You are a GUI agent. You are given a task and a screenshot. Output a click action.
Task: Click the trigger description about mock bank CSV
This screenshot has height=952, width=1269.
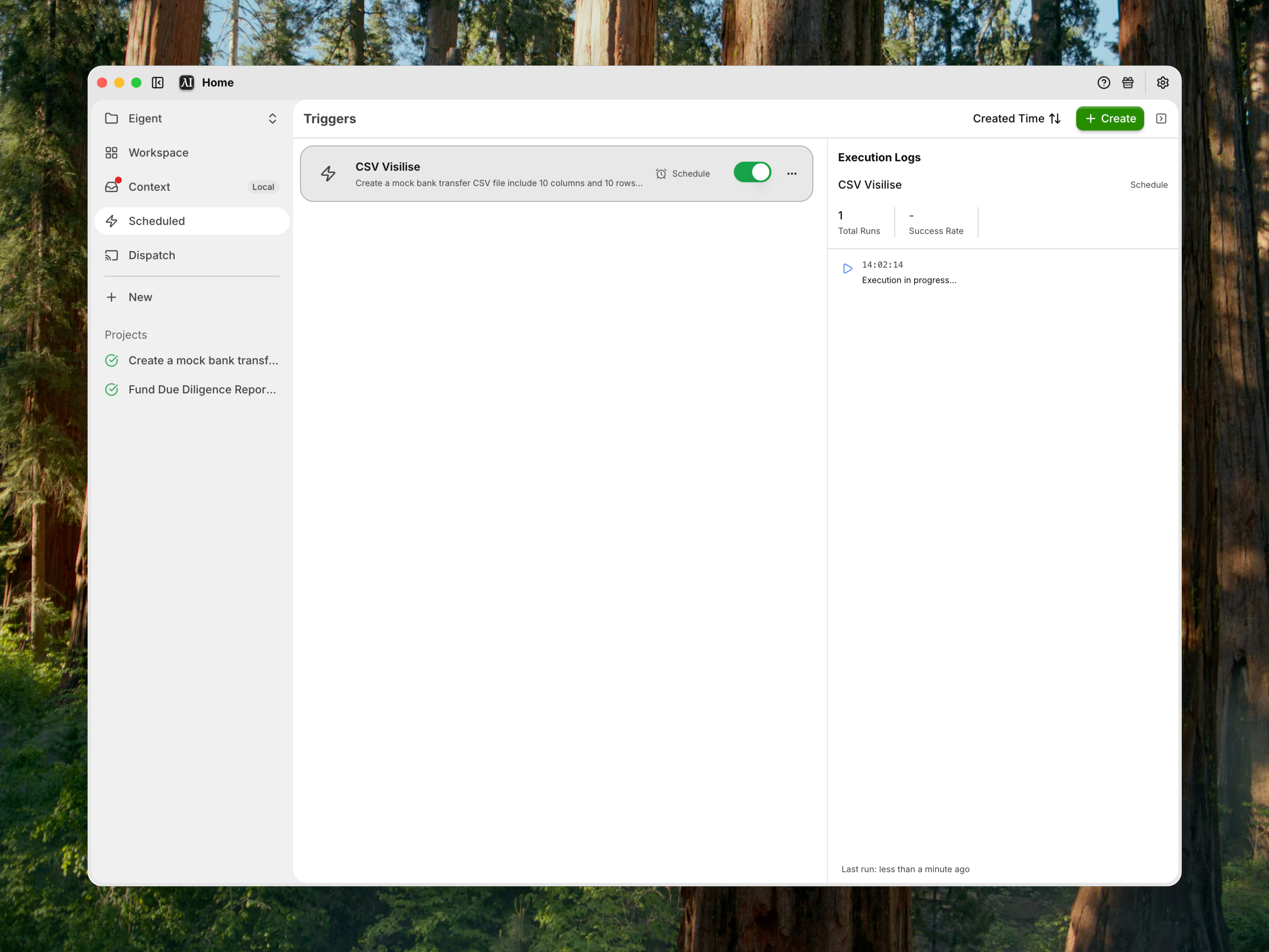pos(499,183)
